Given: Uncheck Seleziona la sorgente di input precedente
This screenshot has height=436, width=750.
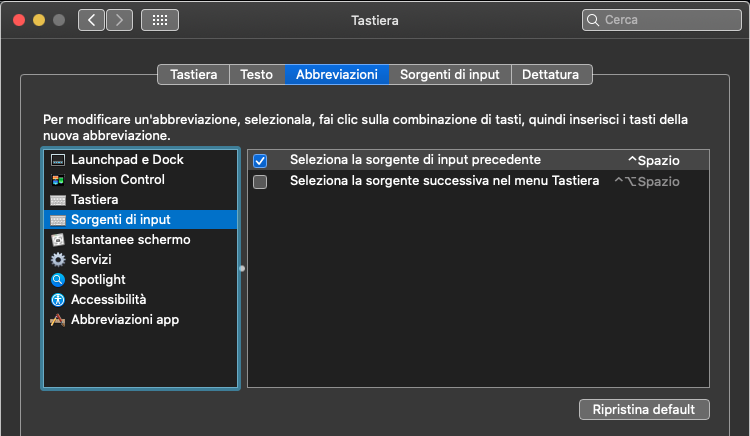Looking at the screenshot, I should coord(260,161).
